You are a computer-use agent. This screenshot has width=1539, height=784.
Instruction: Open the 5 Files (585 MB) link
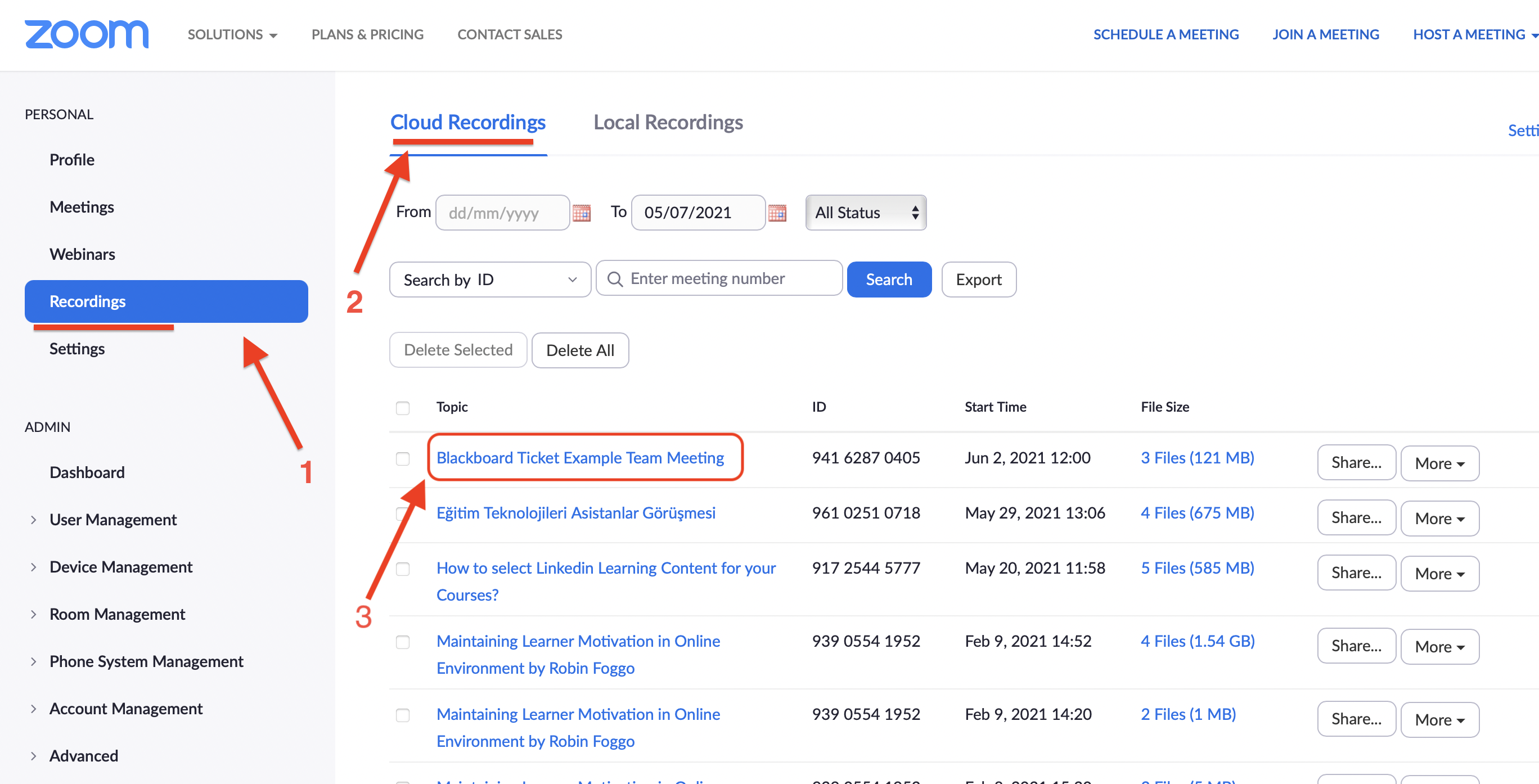click(1197, 567)
